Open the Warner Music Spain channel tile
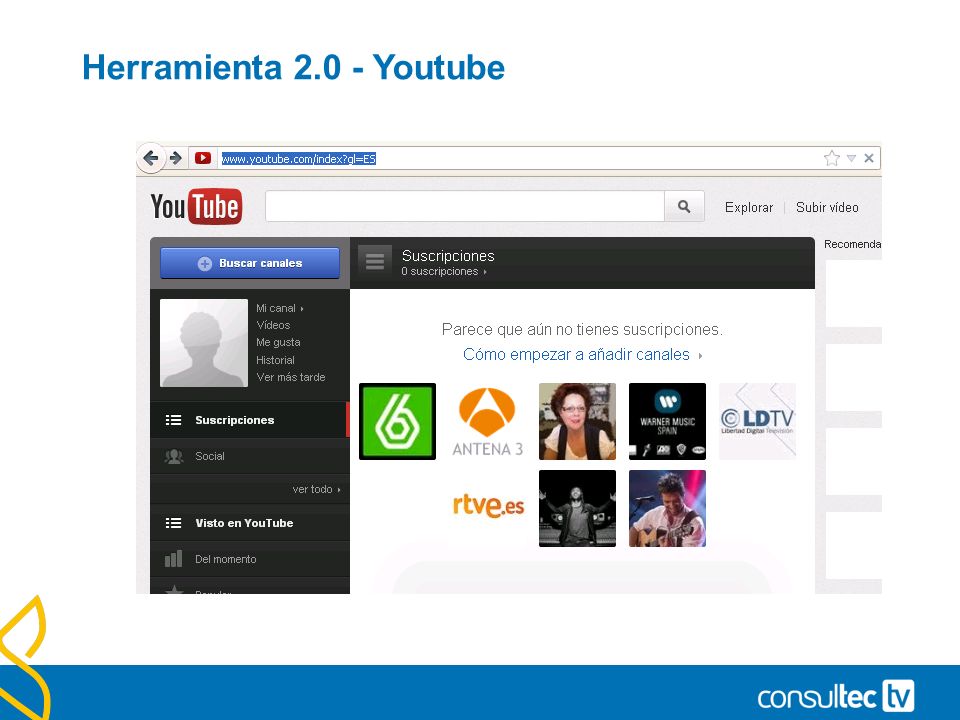Viewport: 960px width, 720px height. (667, 421)
